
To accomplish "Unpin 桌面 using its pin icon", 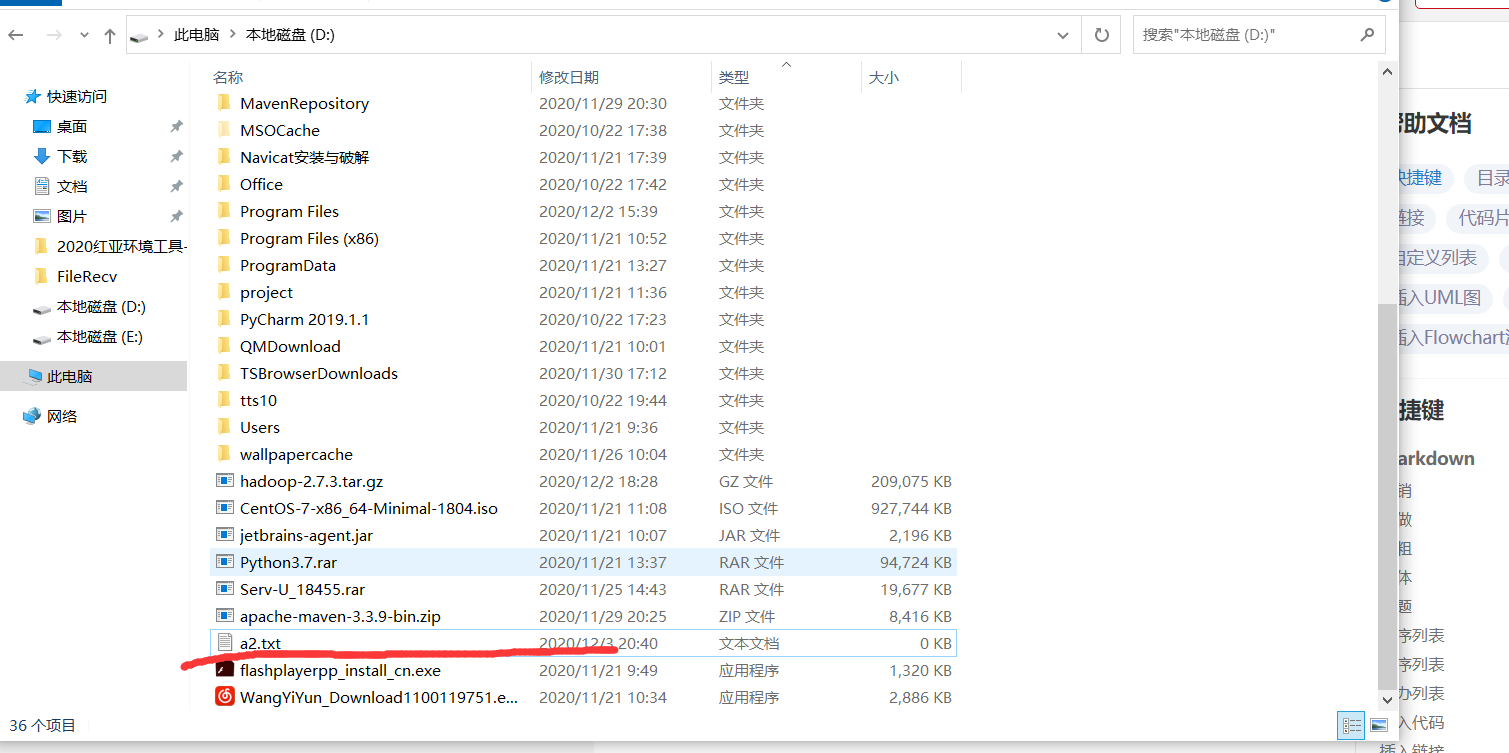I will tap(176, 127).
